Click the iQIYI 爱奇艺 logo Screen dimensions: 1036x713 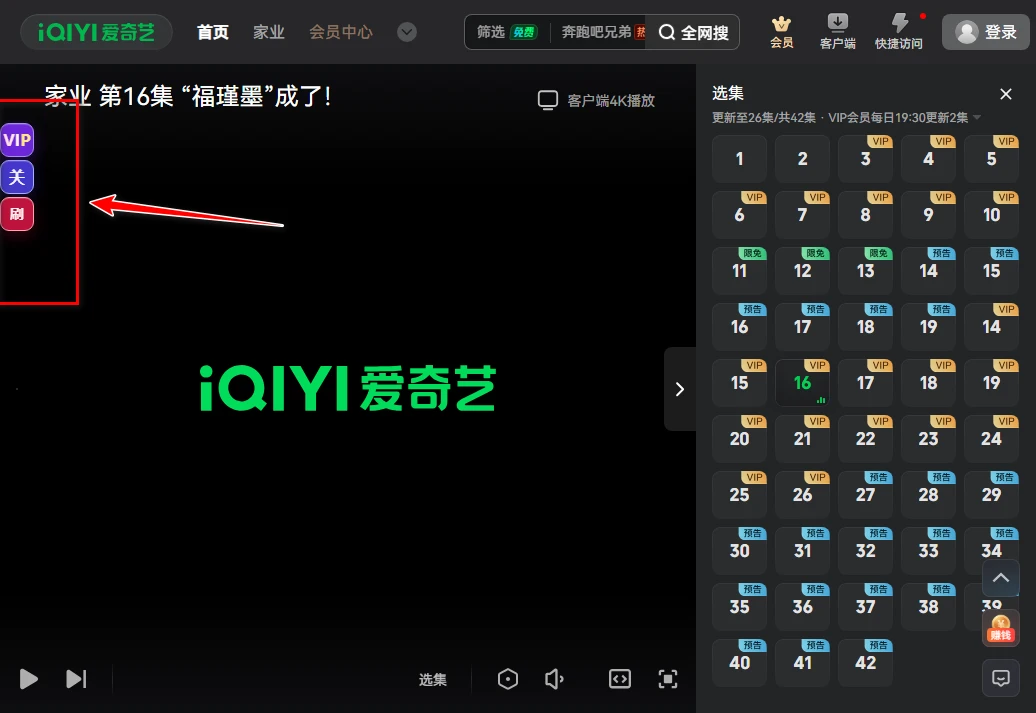pos(96,32)
